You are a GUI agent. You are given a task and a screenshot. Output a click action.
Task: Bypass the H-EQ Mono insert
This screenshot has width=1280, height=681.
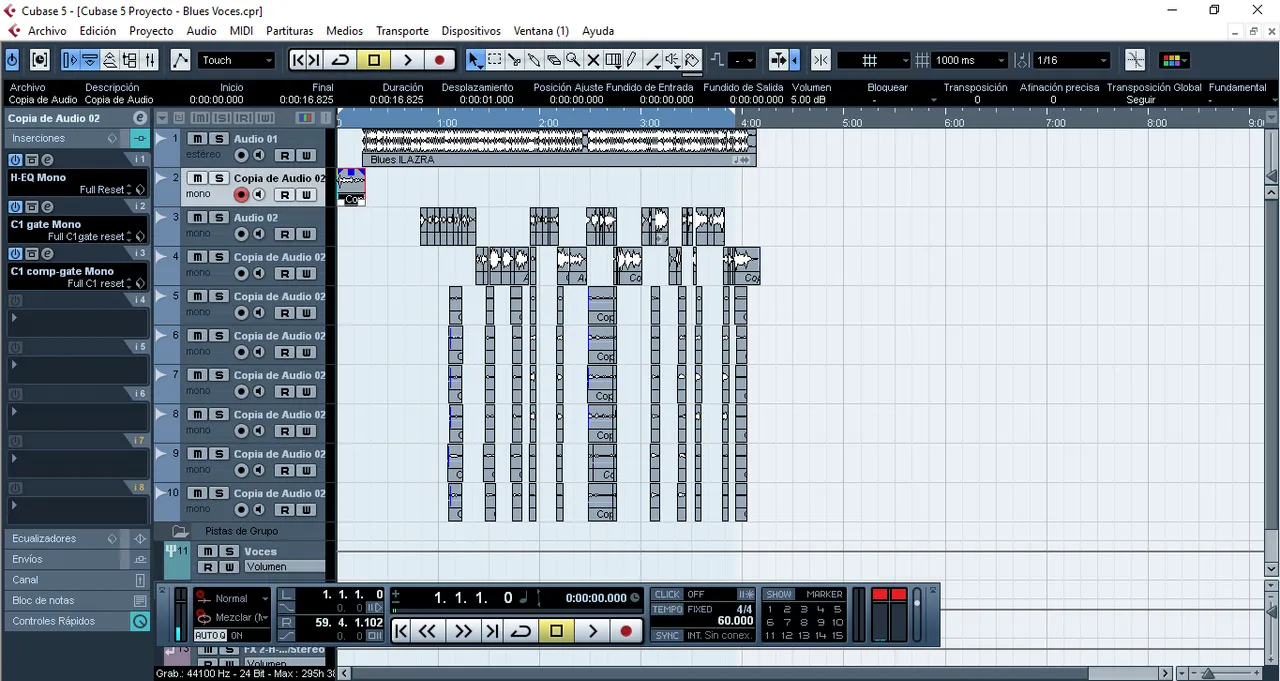(15, 160)
